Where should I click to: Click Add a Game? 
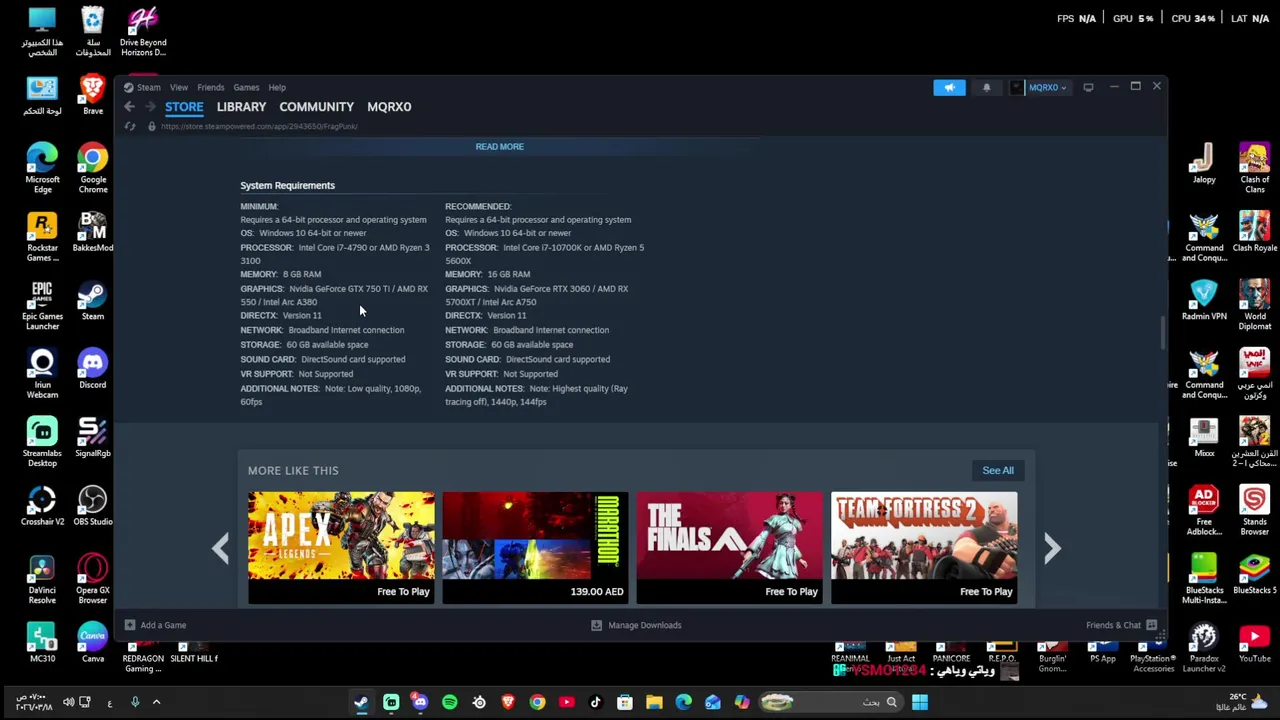coord(155,625)
